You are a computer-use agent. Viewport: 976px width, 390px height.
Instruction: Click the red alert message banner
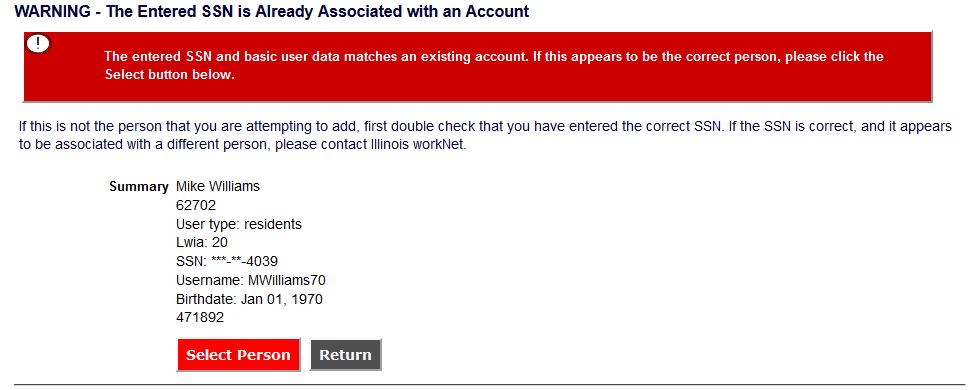coord(477,67)
